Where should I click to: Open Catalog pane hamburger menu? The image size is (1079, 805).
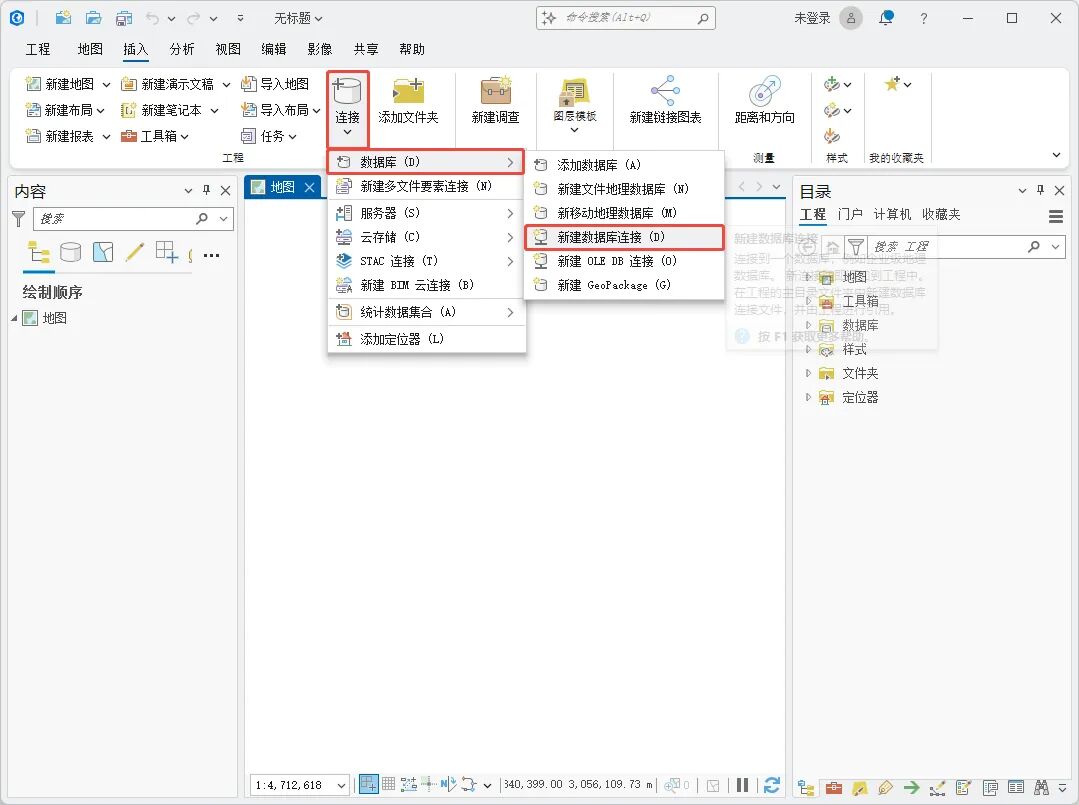pos(1056,217)
